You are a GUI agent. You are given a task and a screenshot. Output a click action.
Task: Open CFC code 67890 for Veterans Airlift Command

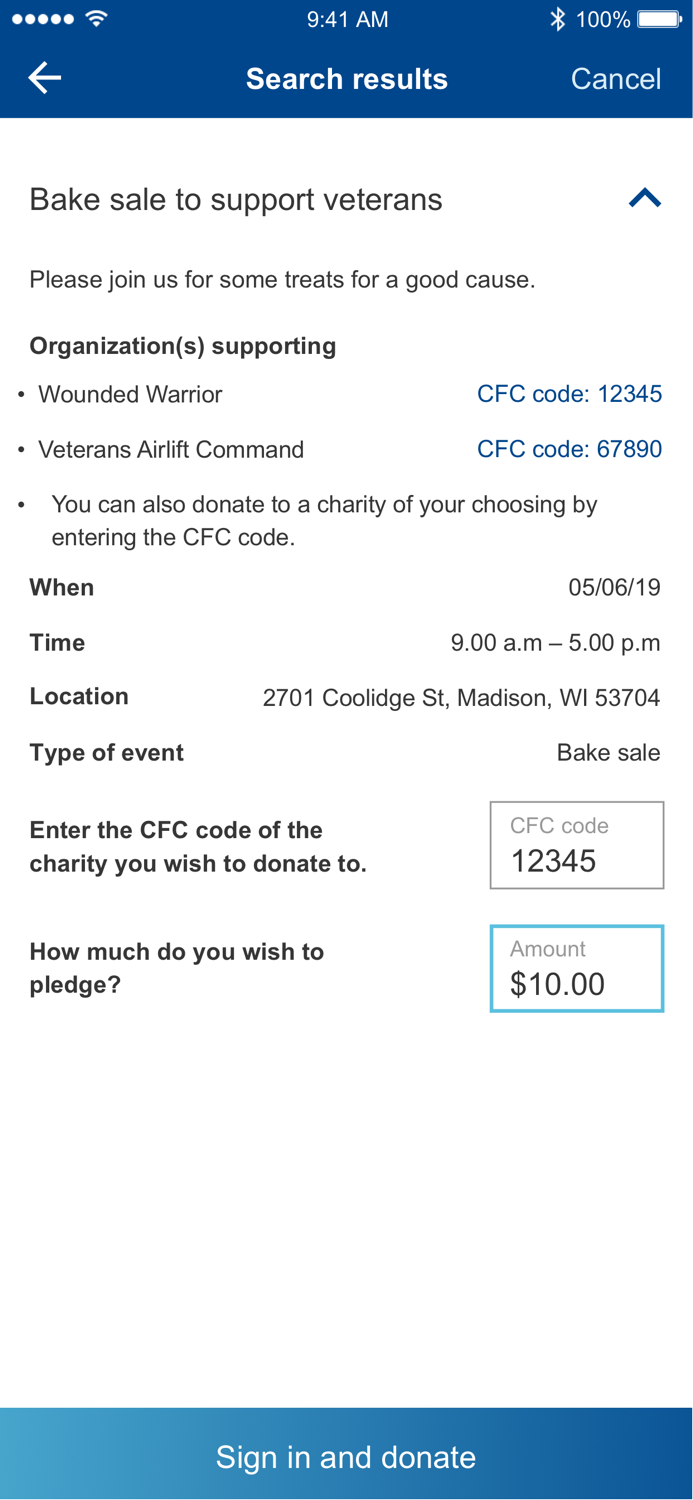(x=570, y=449)
